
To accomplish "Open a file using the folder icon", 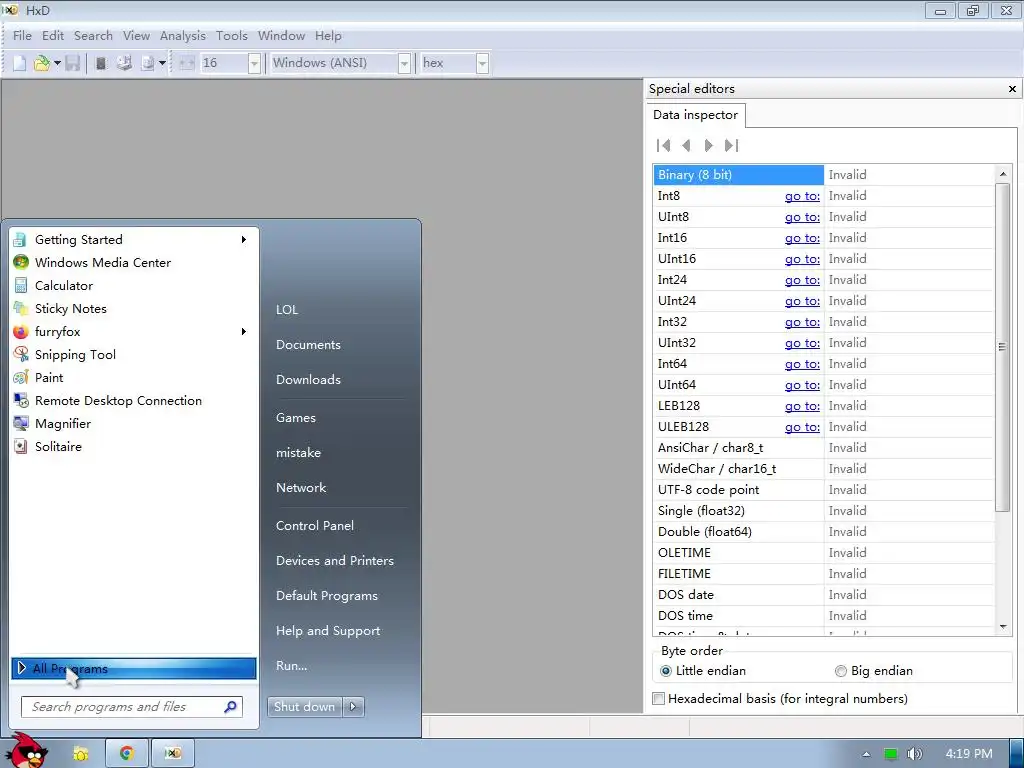I will (x=42, y=63).
